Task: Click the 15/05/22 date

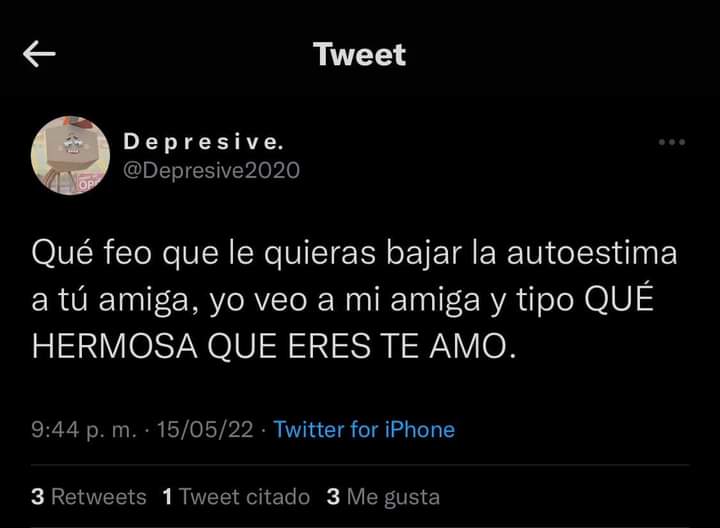Action: click(205, 430)
